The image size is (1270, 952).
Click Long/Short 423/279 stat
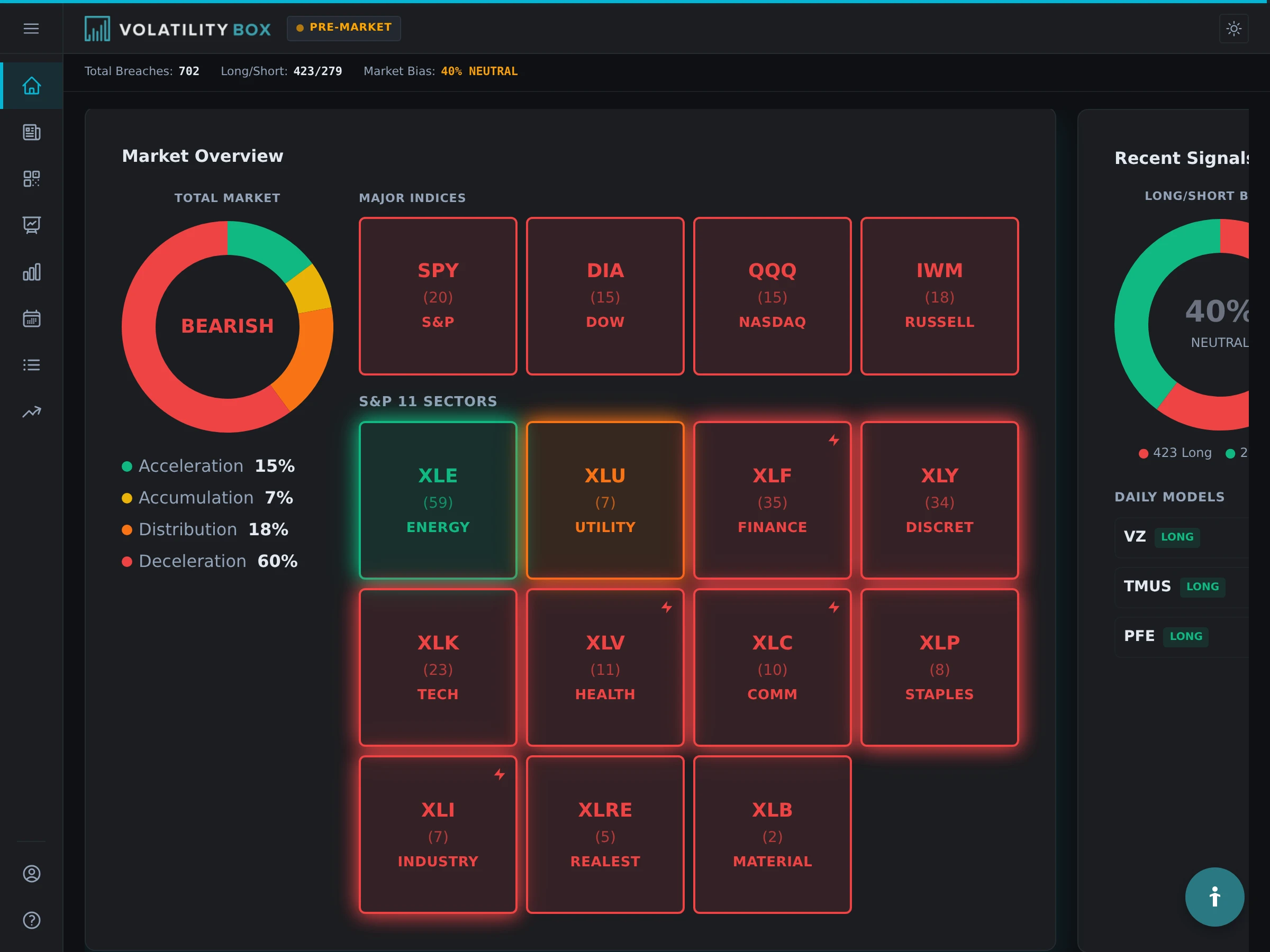(282, 71)
